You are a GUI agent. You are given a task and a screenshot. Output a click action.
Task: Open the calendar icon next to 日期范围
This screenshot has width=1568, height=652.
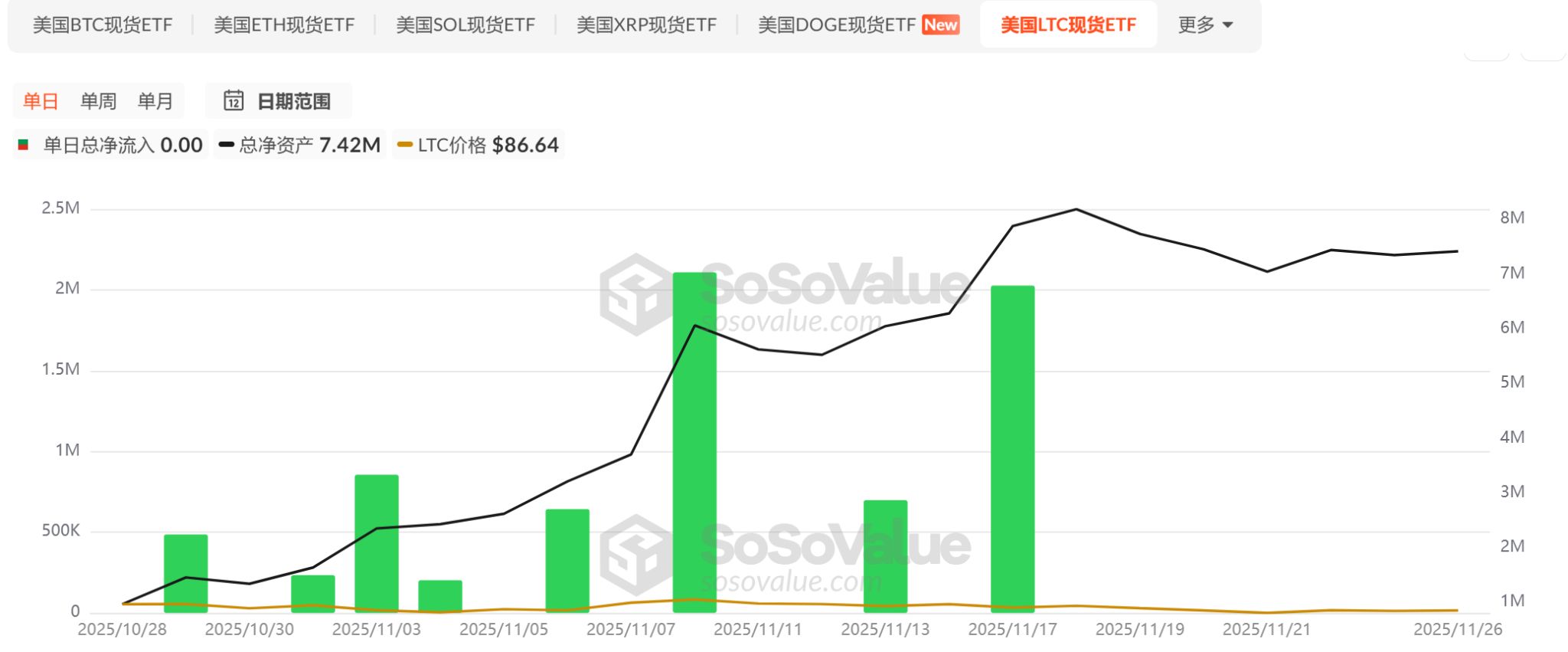234,100
